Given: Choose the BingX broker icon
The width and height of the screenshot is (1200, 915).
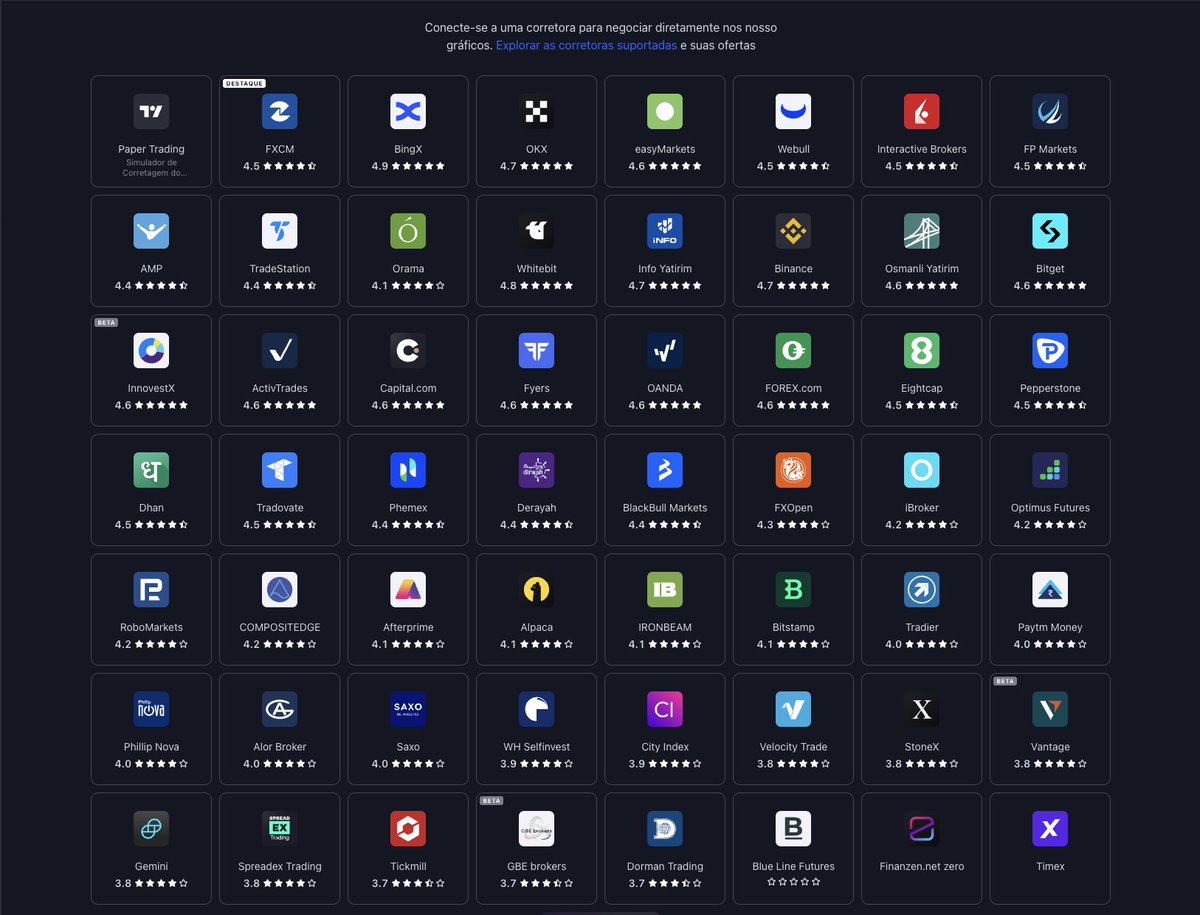Looking at the screenshot, I should coord(408,112).
